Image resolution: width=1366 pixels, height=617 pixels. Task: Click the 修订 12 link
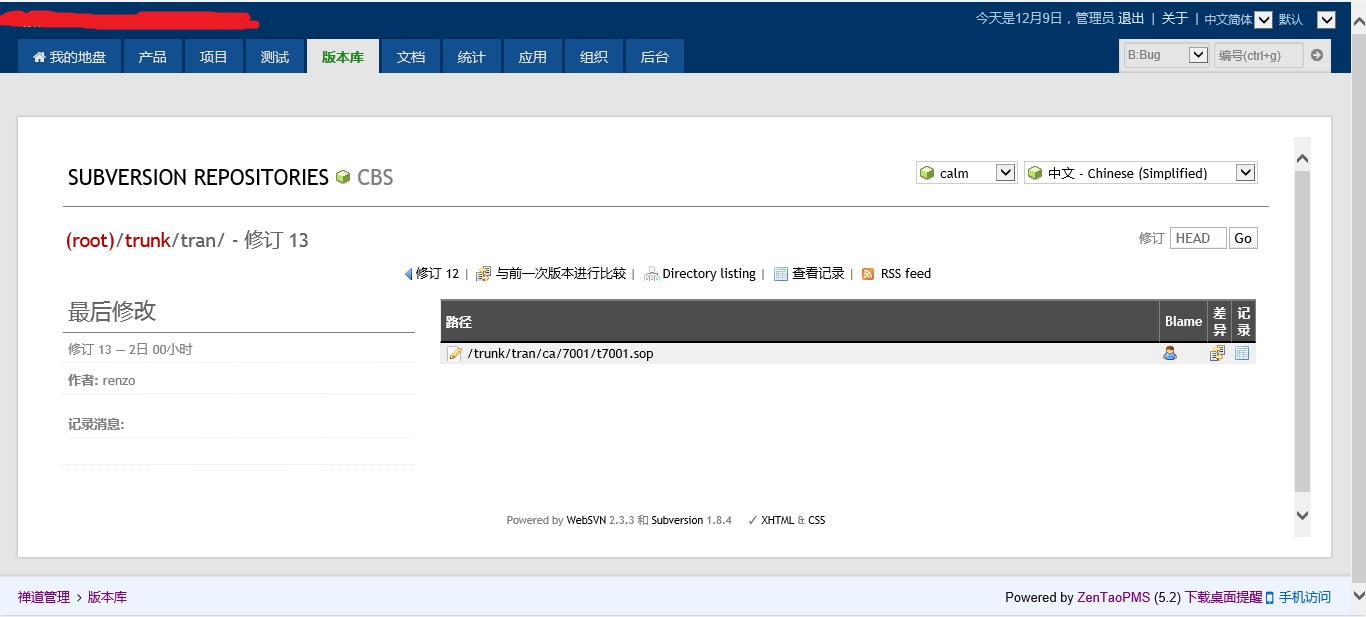(x=437, y=274)
